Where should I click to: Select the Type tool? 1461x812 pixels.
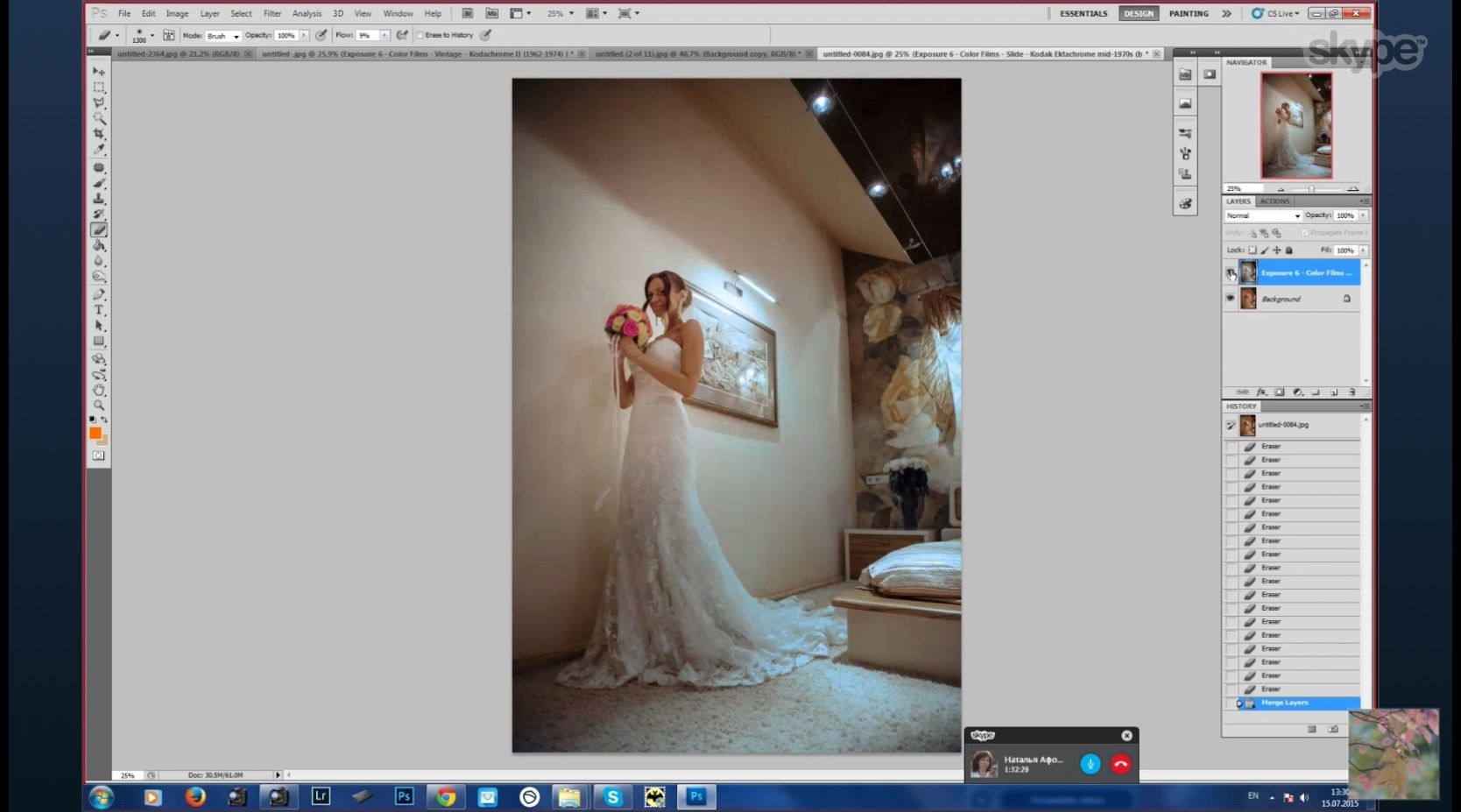[99, 310]
